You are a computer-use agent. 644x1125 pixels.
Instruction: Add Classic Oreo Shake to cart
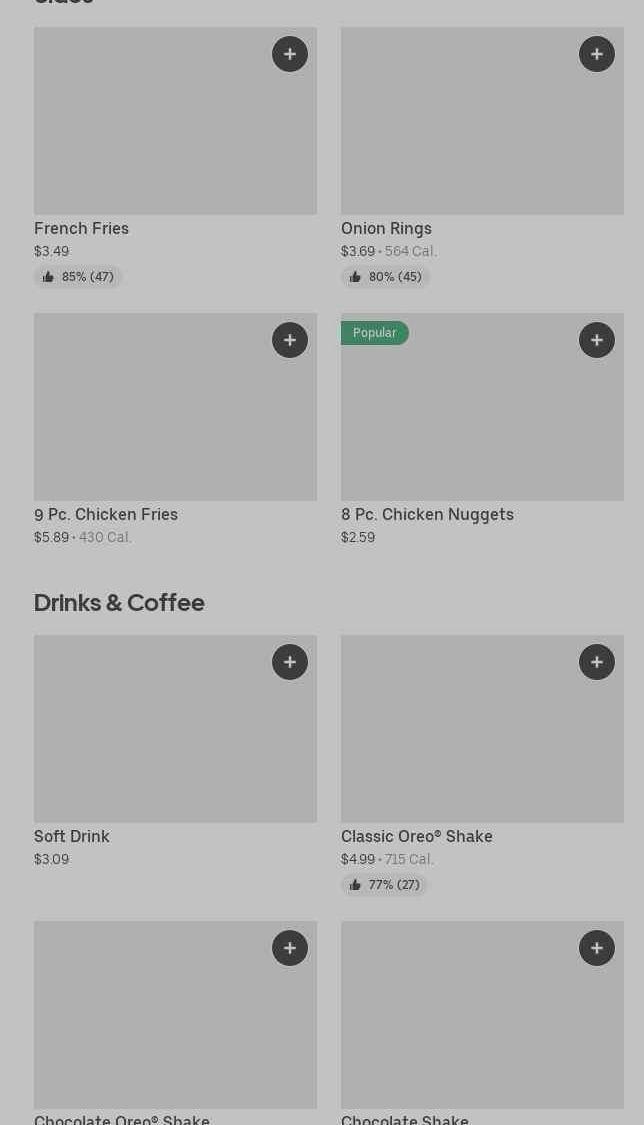(597, 662)
